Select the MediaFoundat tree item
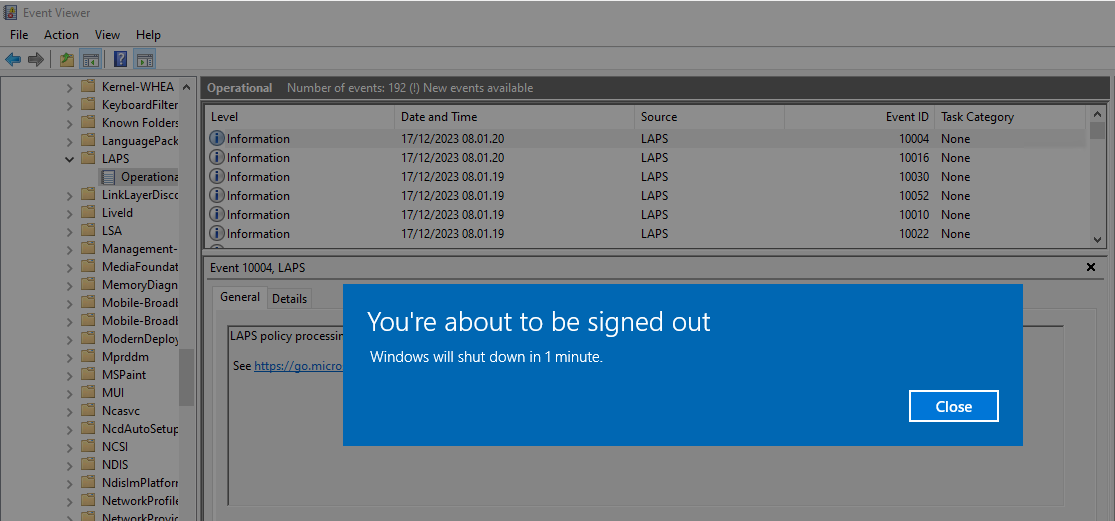 [x=139, y=267]
